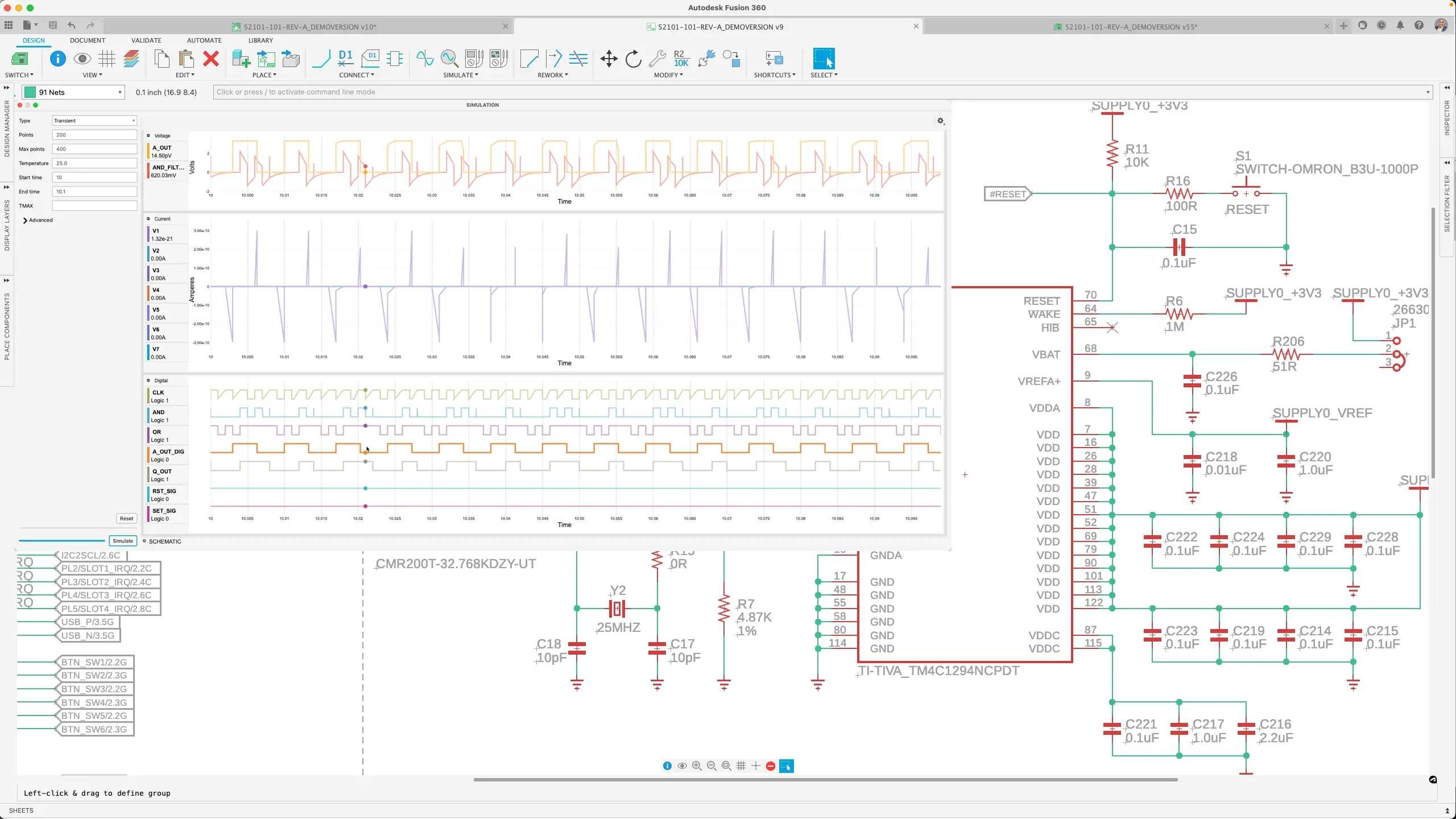This screenshot has width=1456, height=819.
Task: Open the SIMULATE dropdown menu
Action: [x=461, y=75]
